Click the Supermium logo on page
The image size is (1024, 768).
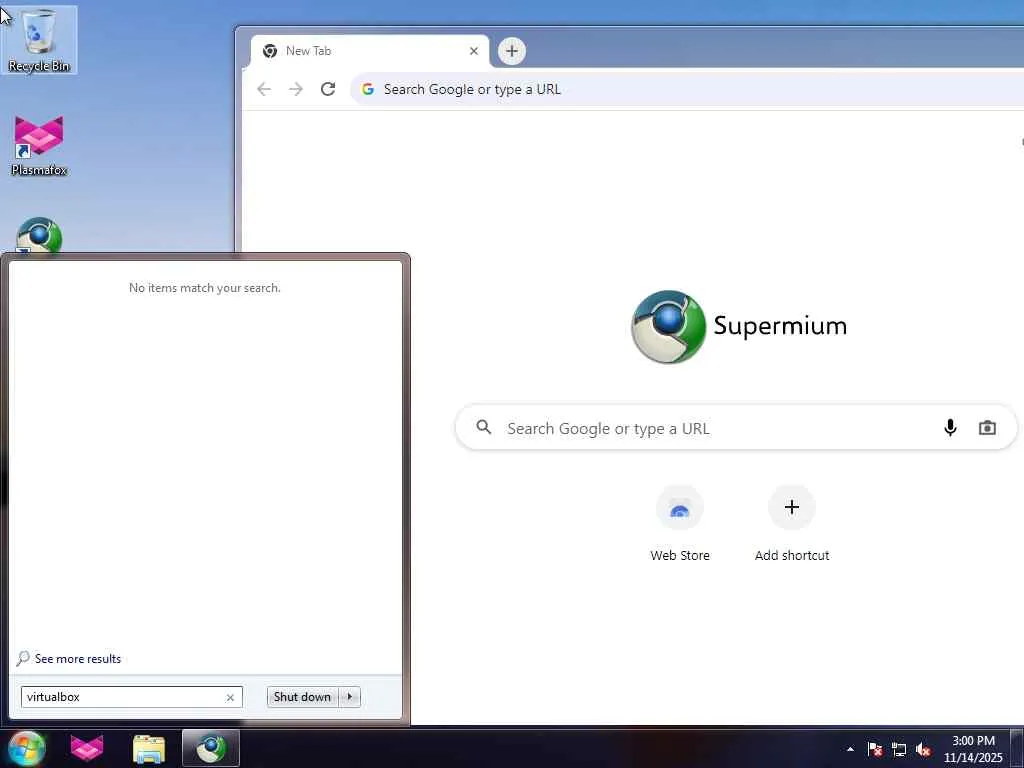[739, 327]
